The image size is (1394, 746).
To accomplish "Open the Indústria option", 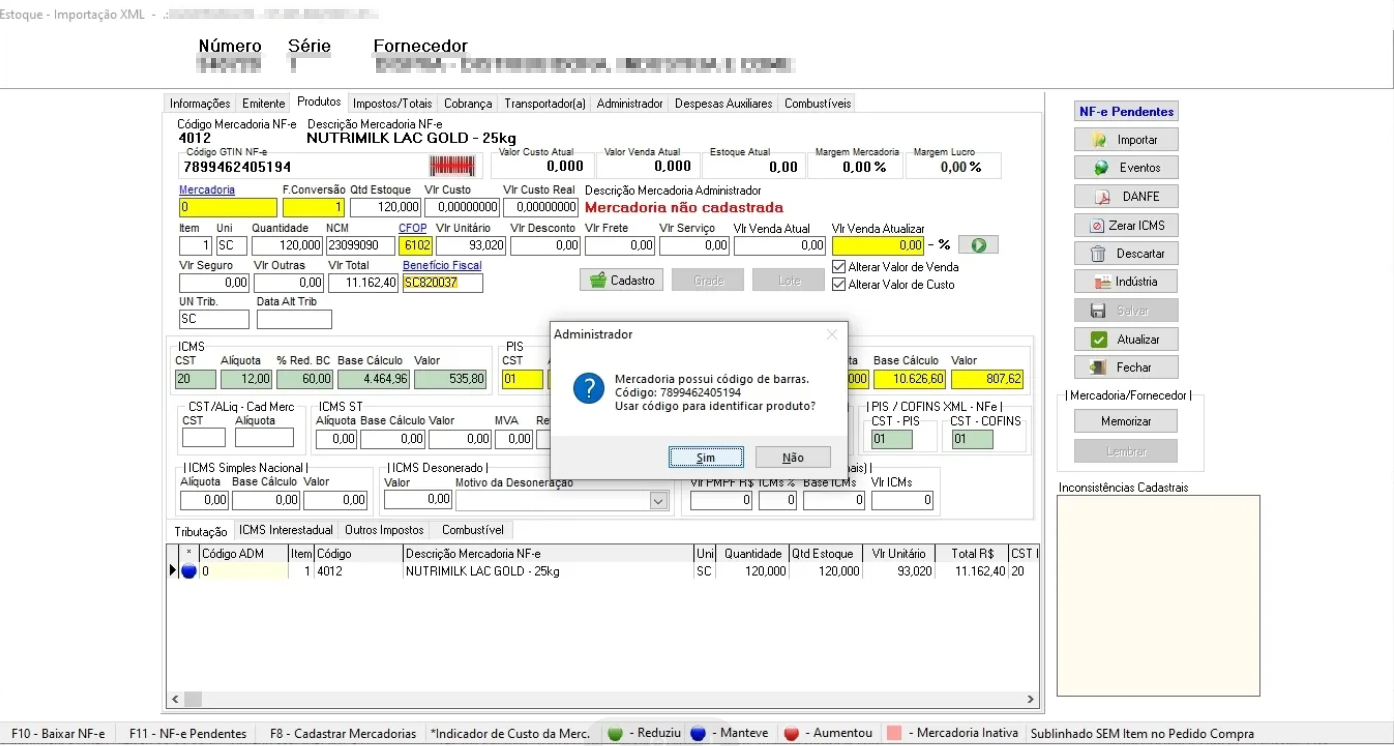I will point(1126,282).
